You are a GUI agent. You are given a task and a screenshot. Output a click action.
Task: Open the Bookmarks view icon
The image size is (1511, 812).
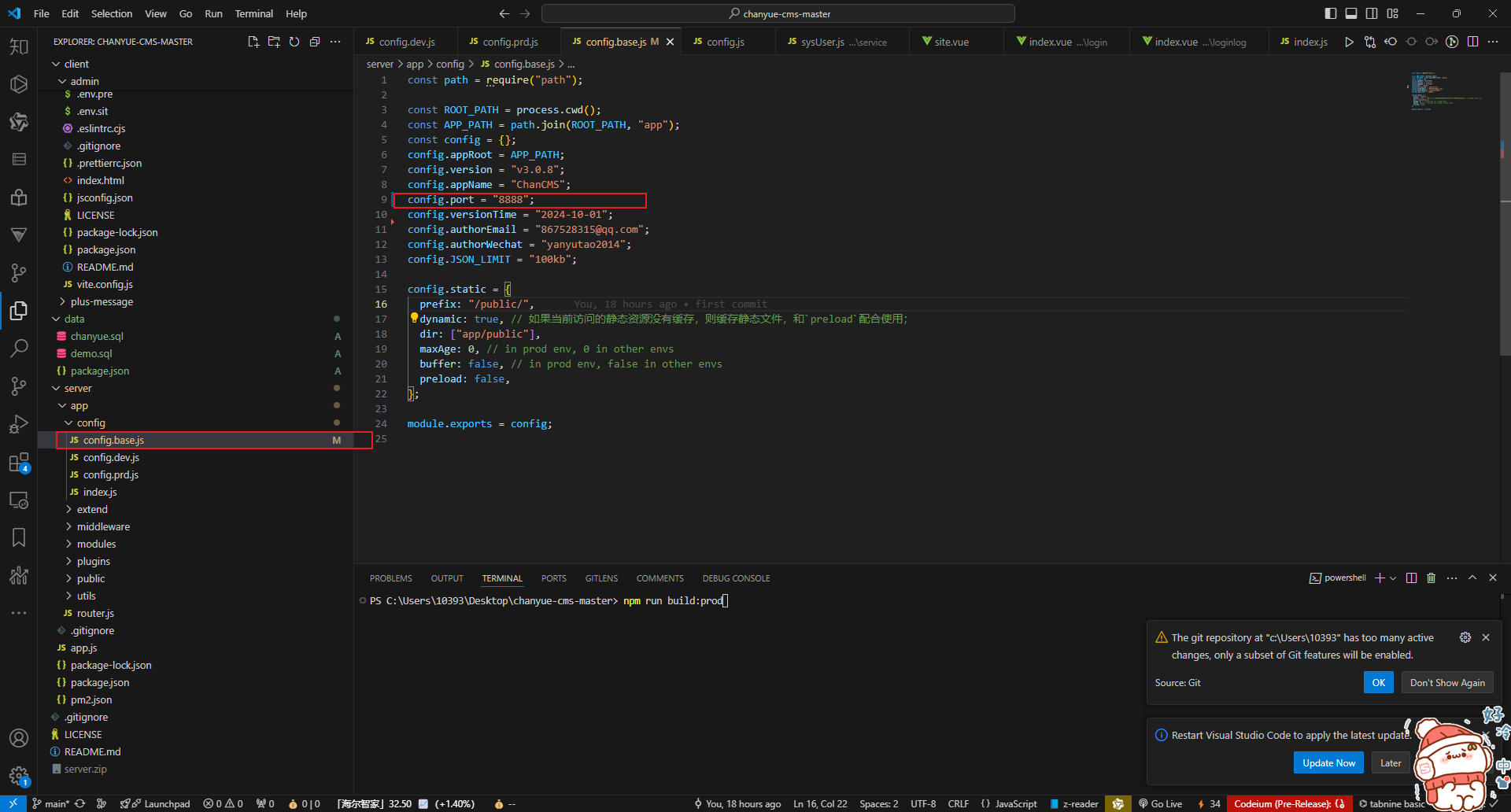click(x=19, y=537)
